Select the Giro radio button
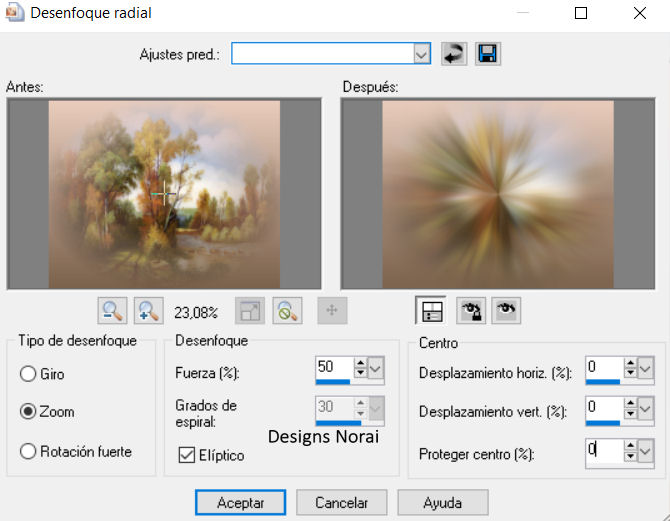The width and height of the screenshot is (670, 521). 28,374
